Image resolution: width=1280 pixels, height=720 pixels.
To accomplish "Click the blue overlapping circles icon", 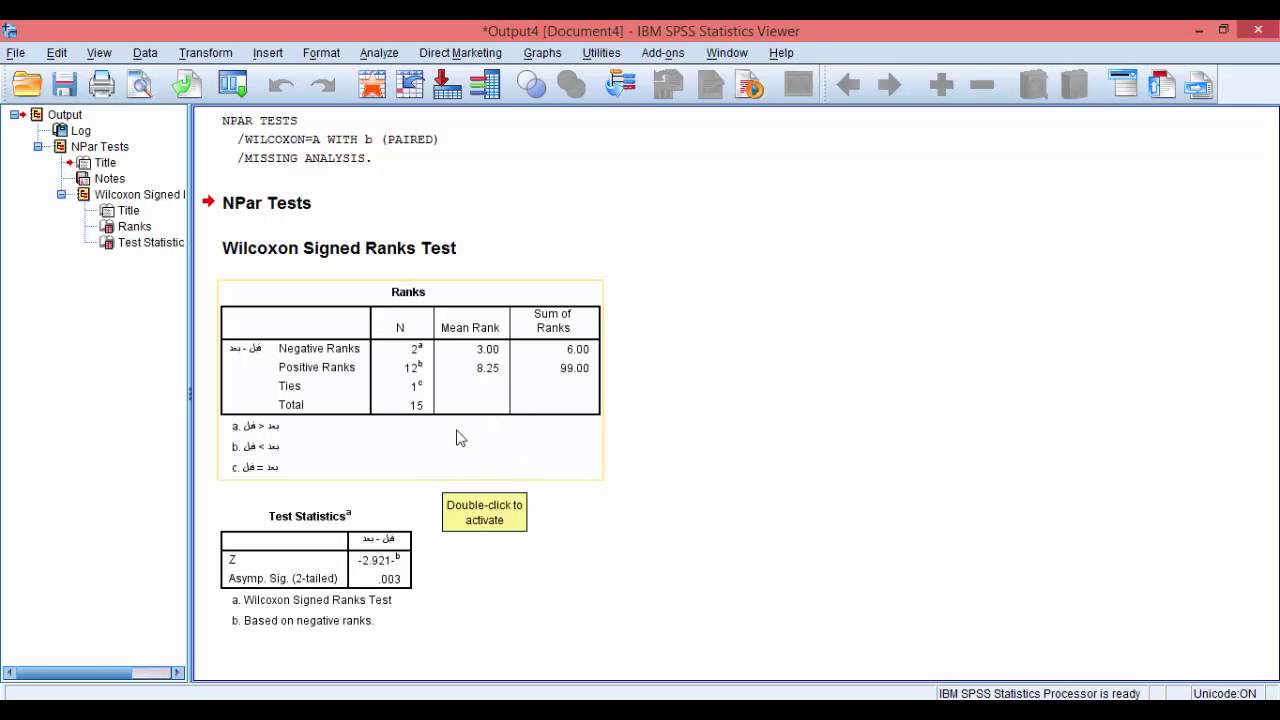I will pos(532,85).
